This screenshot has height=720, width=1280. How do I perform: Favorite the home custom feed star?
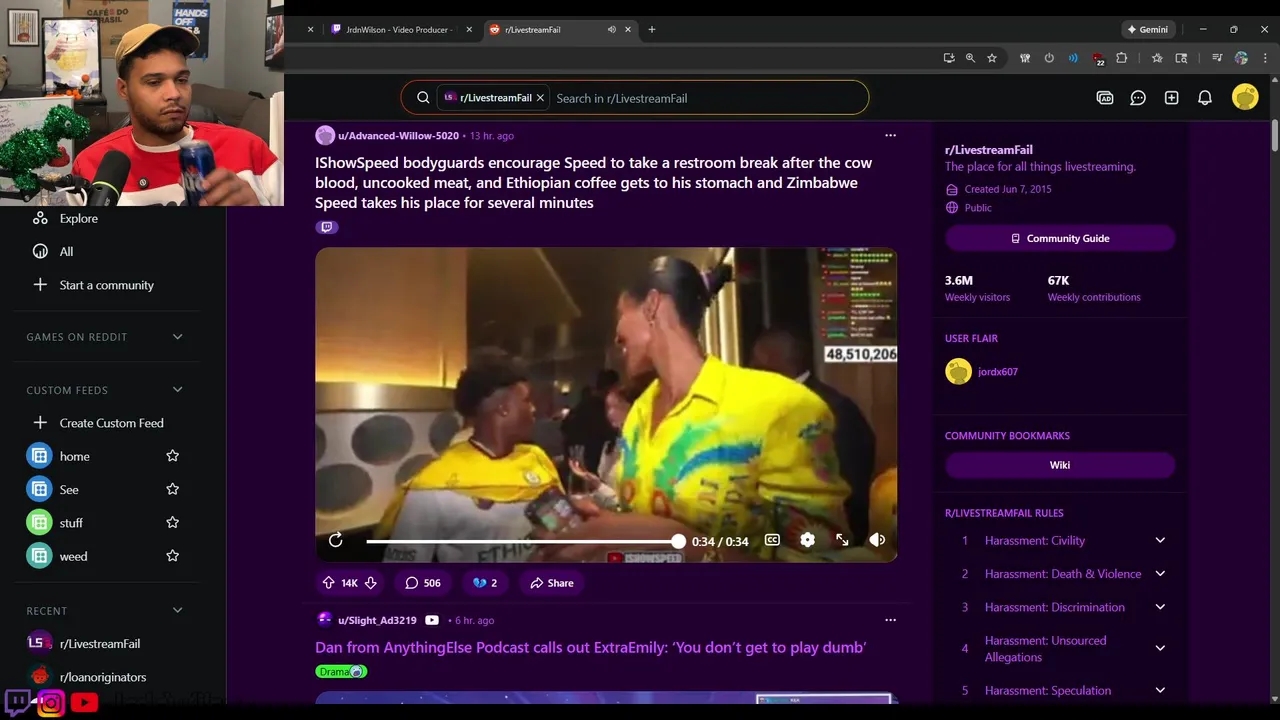coord(172,456)
